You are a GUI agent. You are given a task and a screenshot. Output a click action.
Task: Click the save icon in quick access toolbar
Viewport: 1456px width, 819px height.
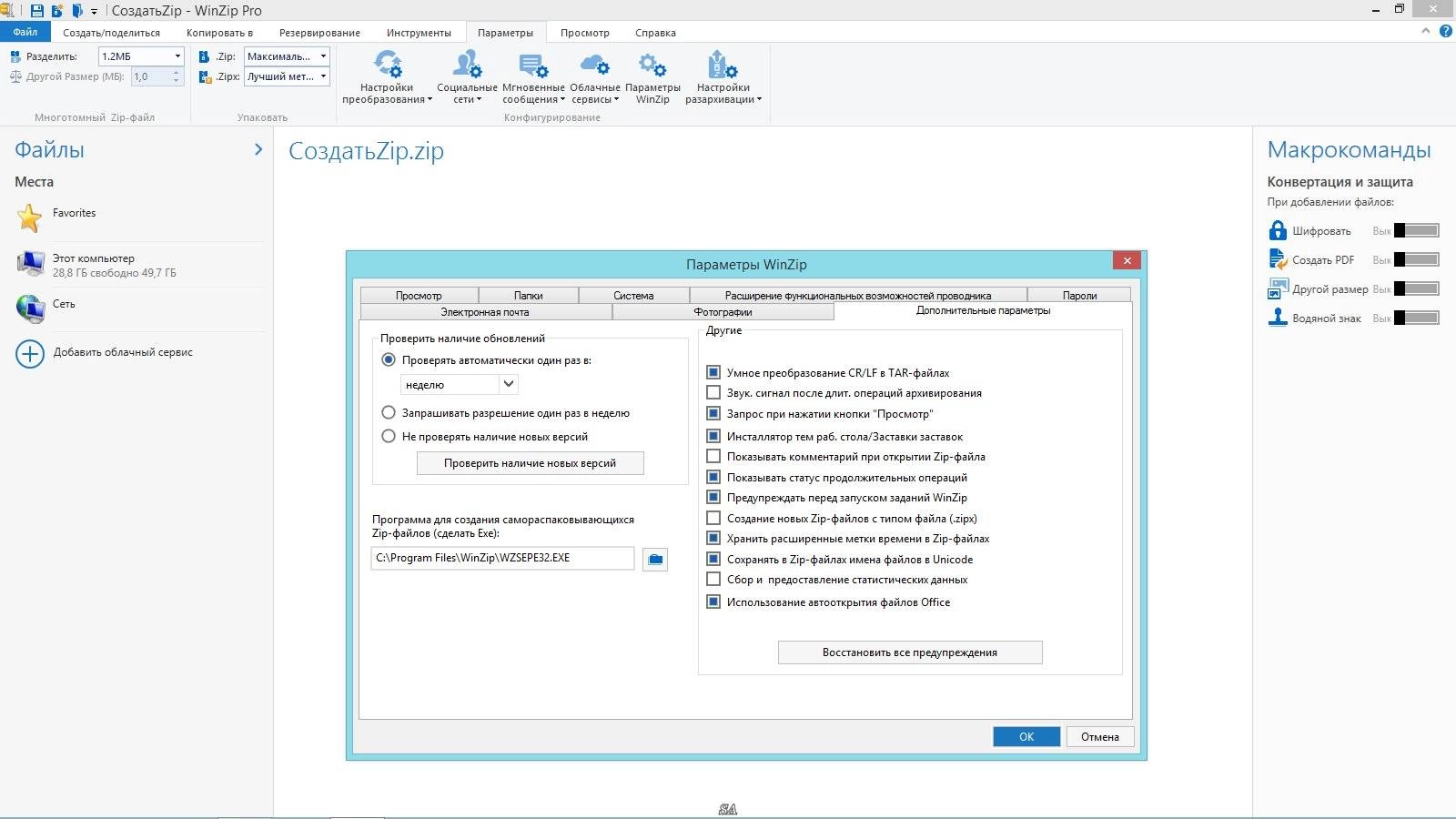tap(36, 11)
